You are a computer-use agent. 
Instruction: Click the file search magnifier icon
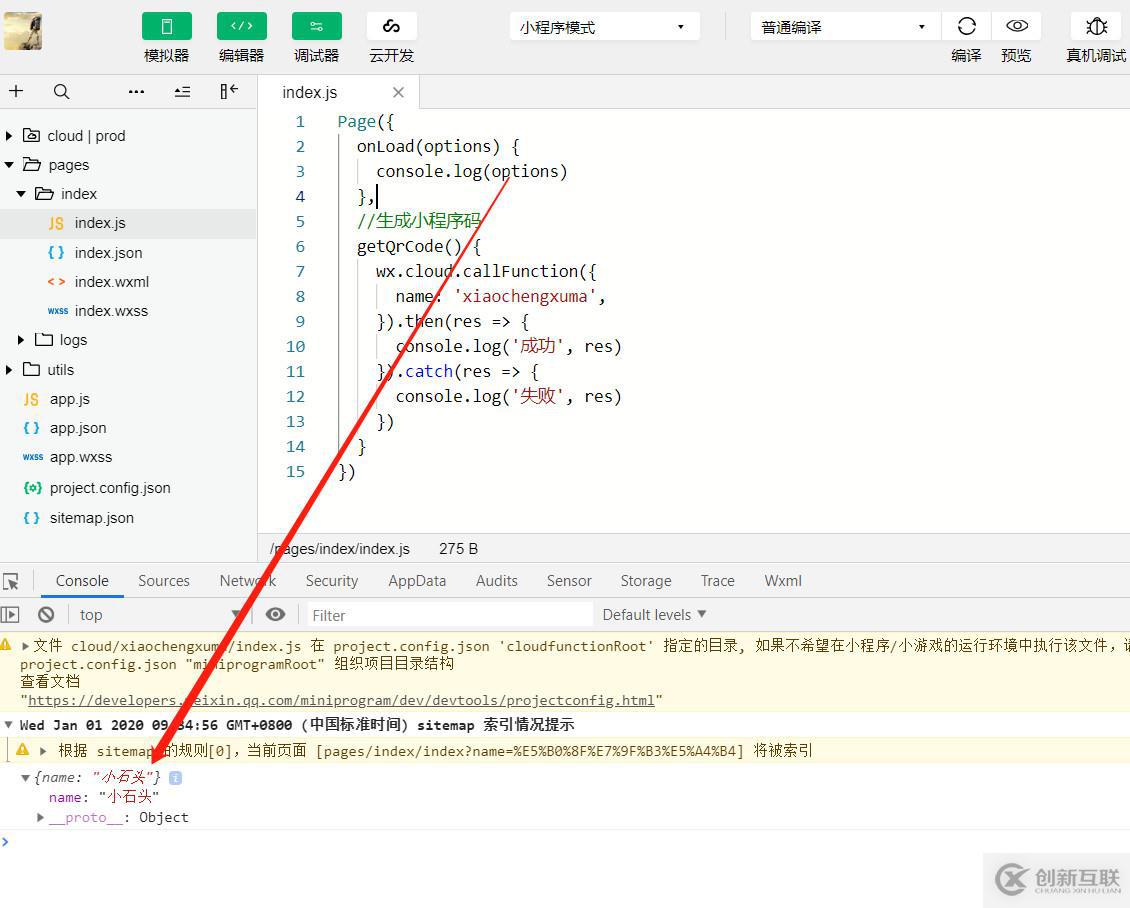[x=61, y=92]
